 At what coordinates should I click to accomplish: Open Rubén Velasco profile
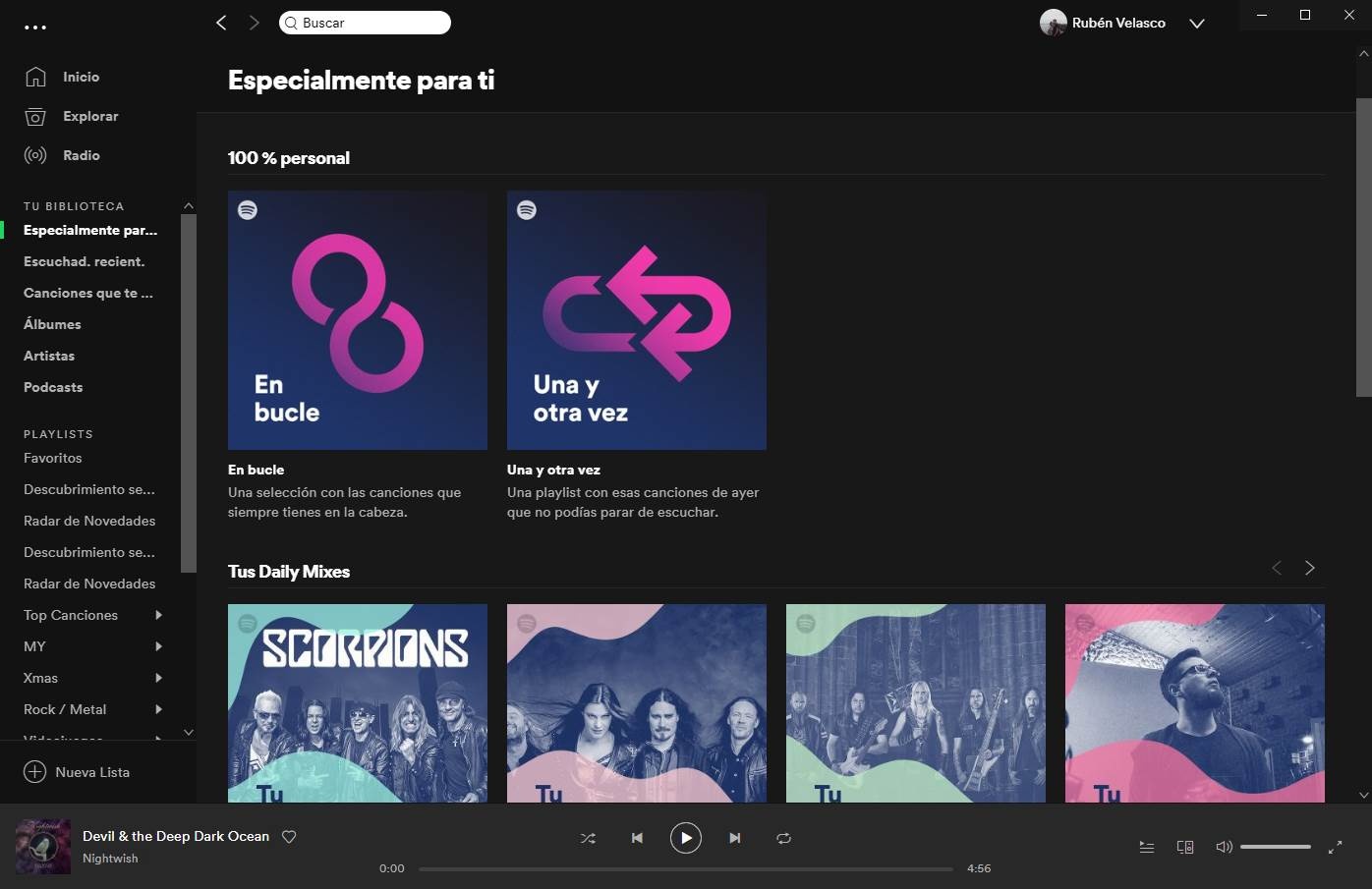pos(1103,23)
